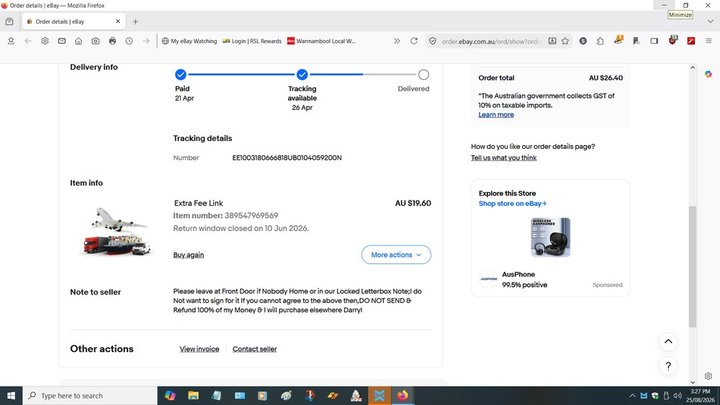720x405 pixels.
Task: Open the My eBay Watching bookmark
Action: tap(189, 41)
